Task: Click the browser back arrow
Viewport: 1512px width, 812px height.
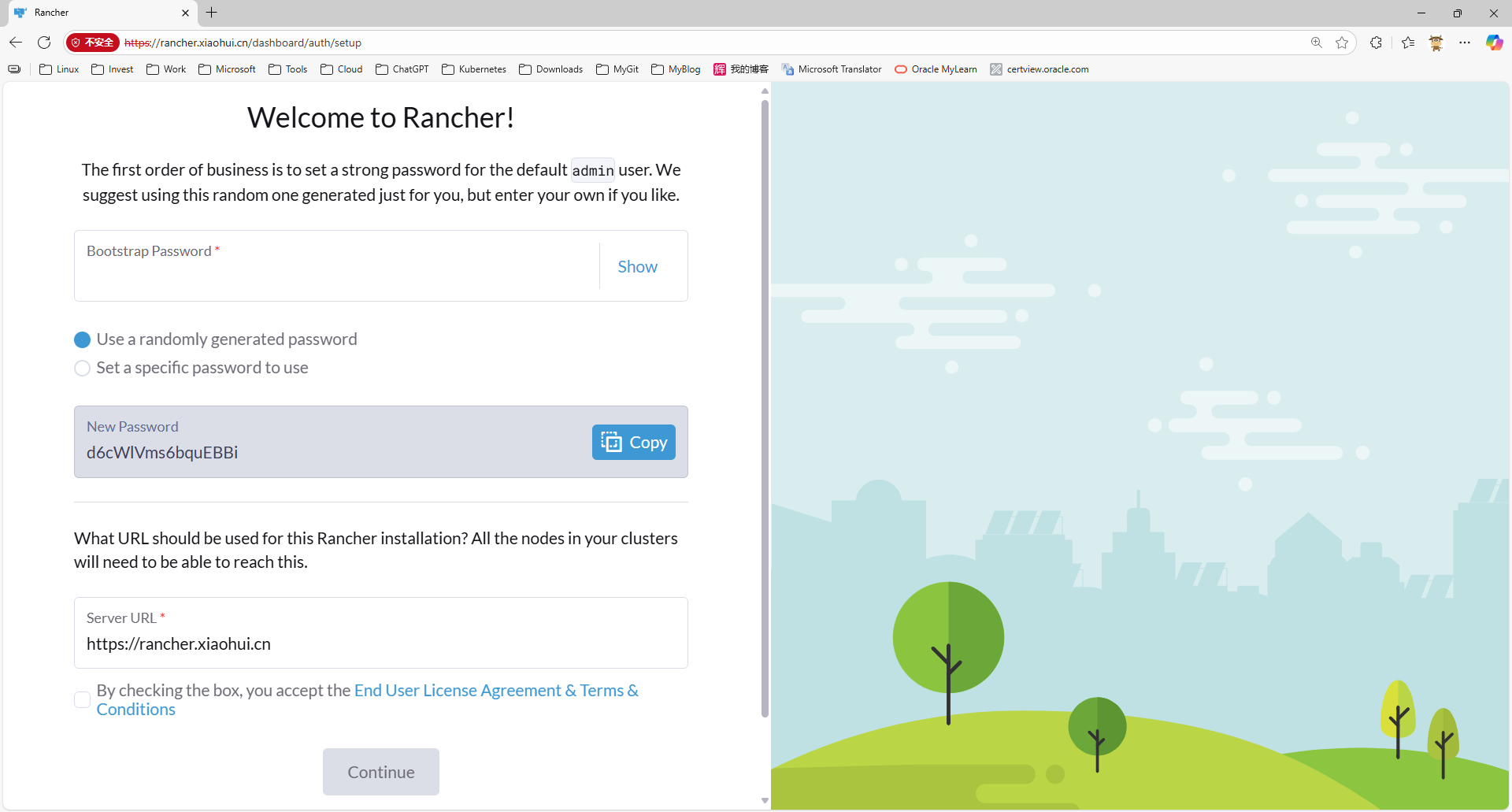Action: (16, 43)
